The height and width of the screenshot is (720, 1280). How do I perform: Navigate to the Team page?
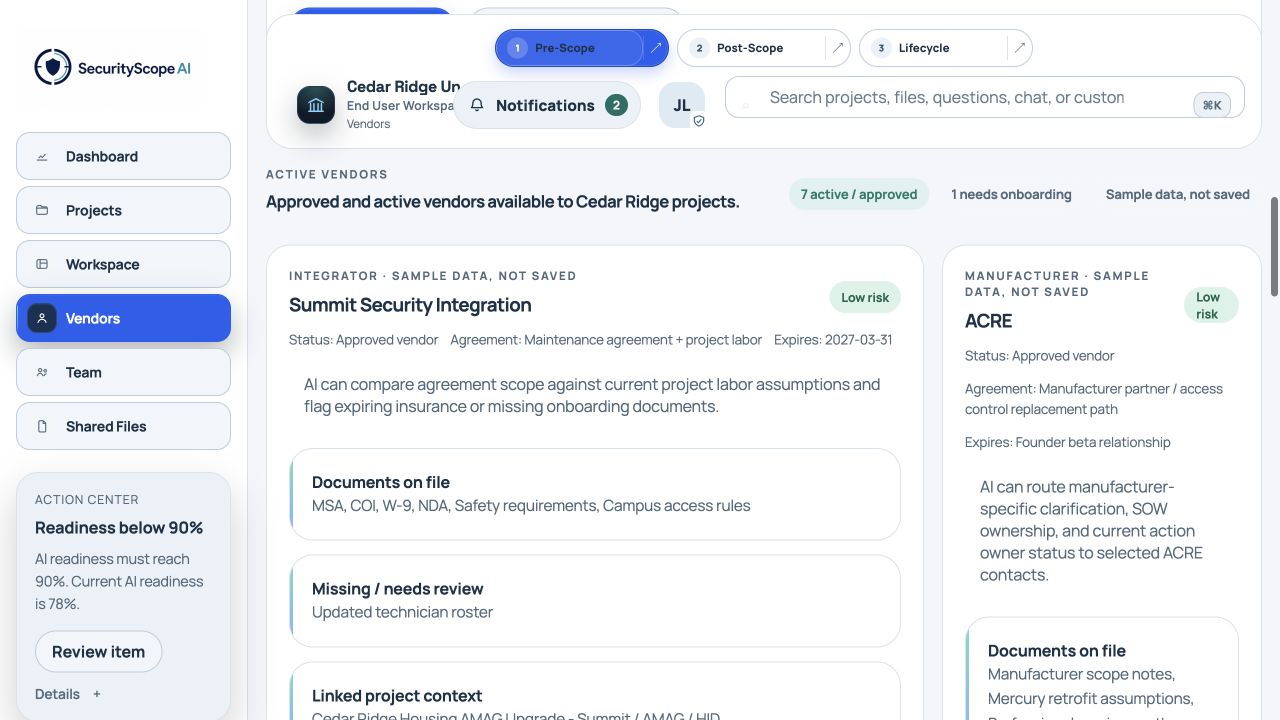point(123,373)
